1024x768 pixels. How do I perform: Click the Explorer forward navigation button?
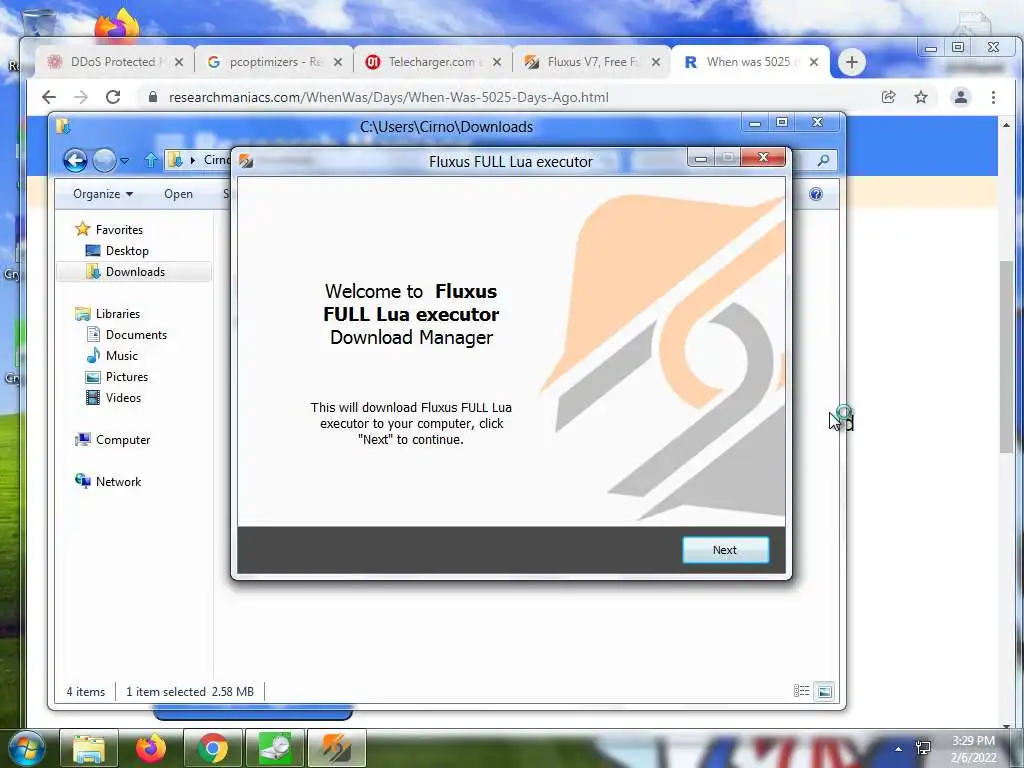104,160
